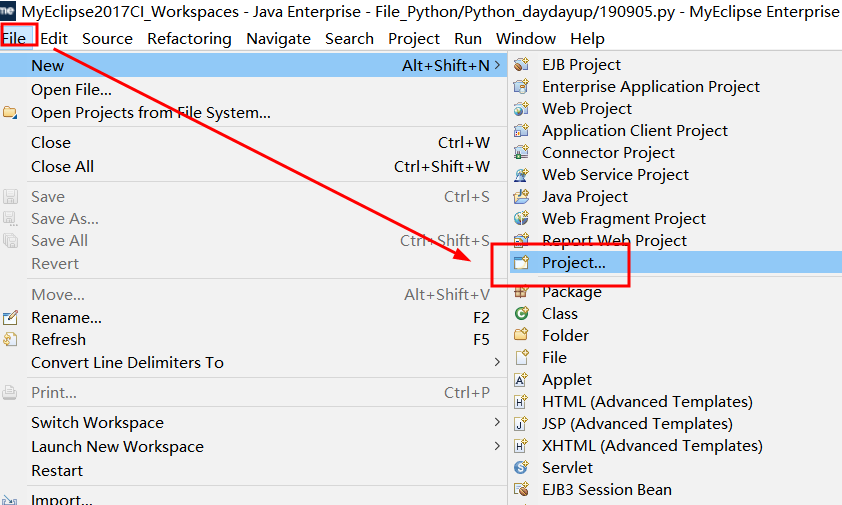Click the EJB Project icon
This screenshot has height=505, width=842.
[521, 64]
